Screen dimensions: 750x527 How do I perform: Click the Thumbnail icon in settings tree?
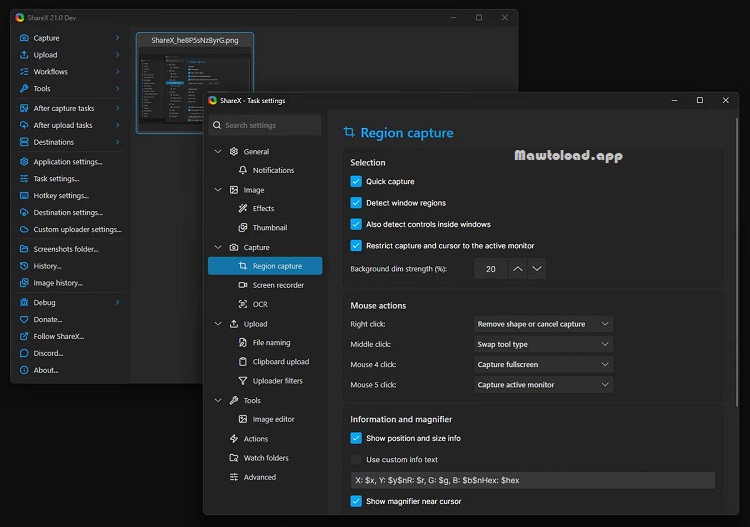click(243, 228)
